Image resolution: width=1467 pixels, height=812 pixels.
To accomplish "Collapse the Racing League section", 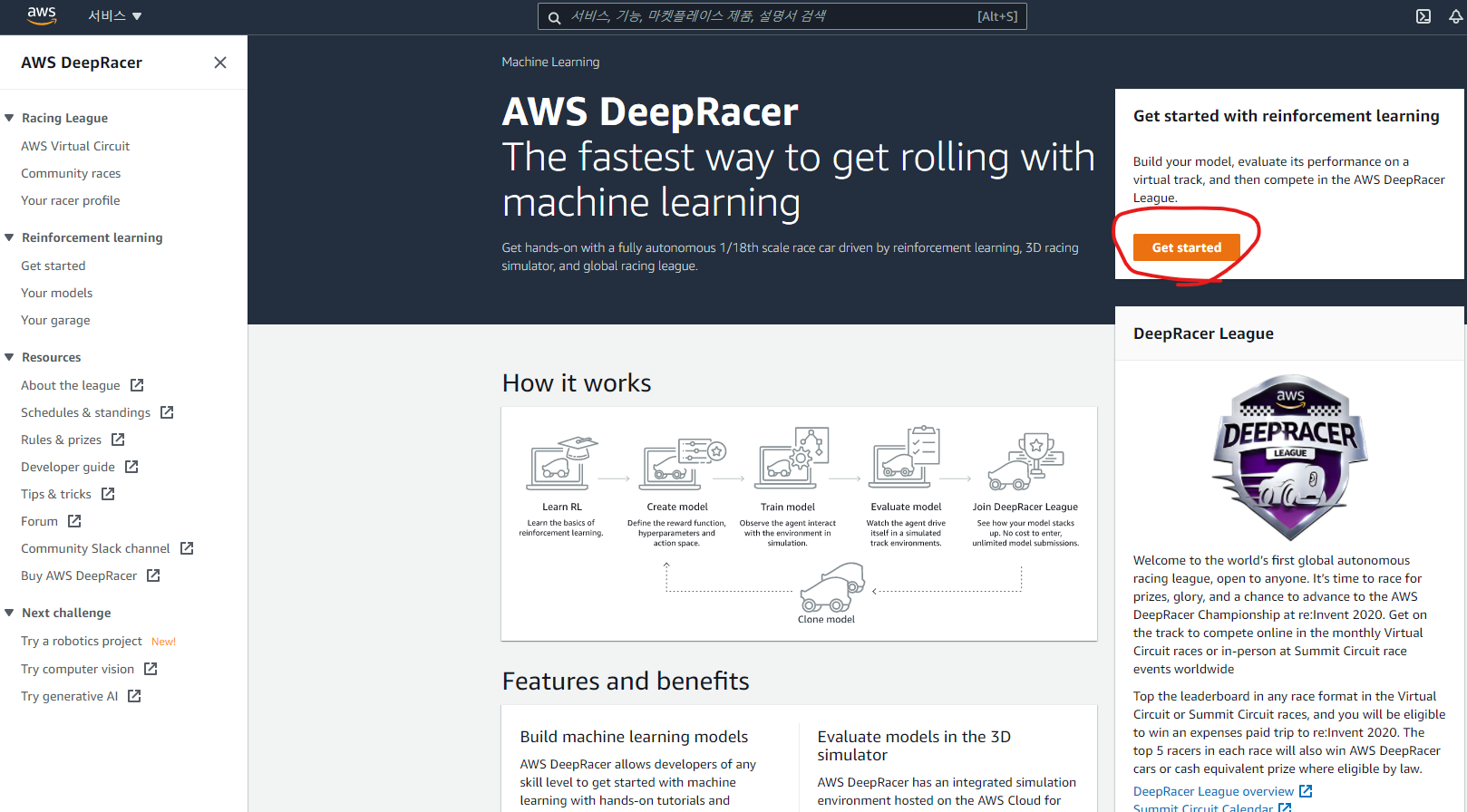I will (x=9, y=118).
